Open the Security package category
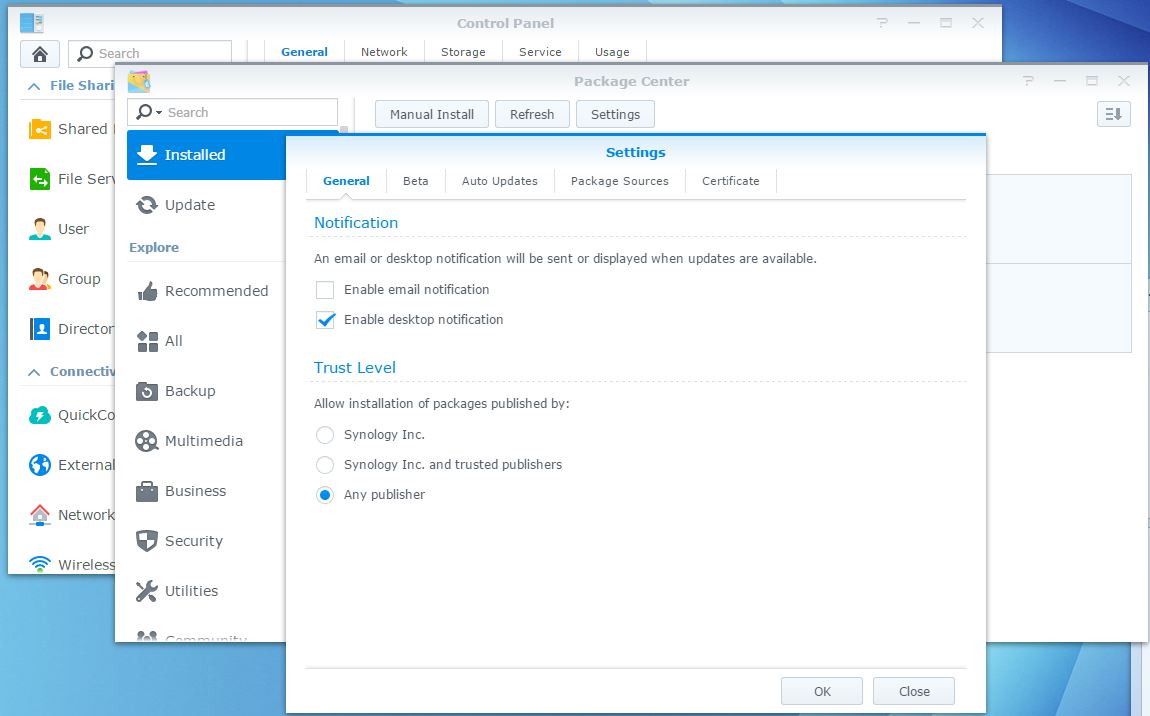 pyautogui.click(x=192, y=541)
